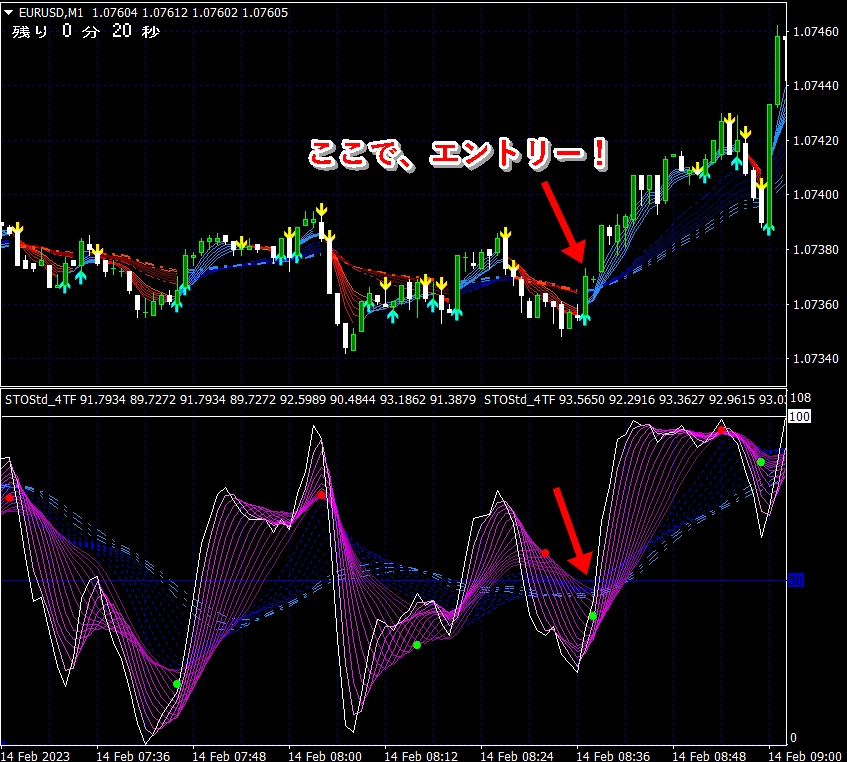The height and width of the screenshot is (762, 847).
Task: Click the EURUSD,M1 chart title text
Action: (51, 12)
